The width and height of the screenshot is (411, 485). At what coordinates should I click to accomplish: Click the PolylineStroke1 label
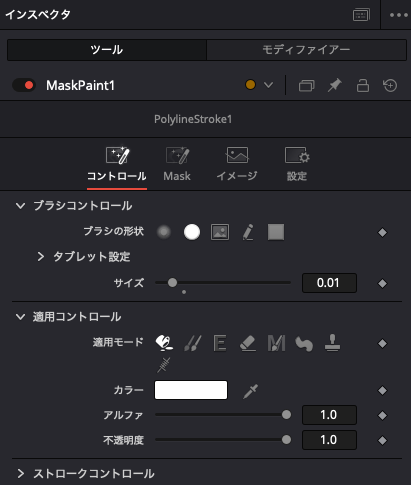(193, 119)
